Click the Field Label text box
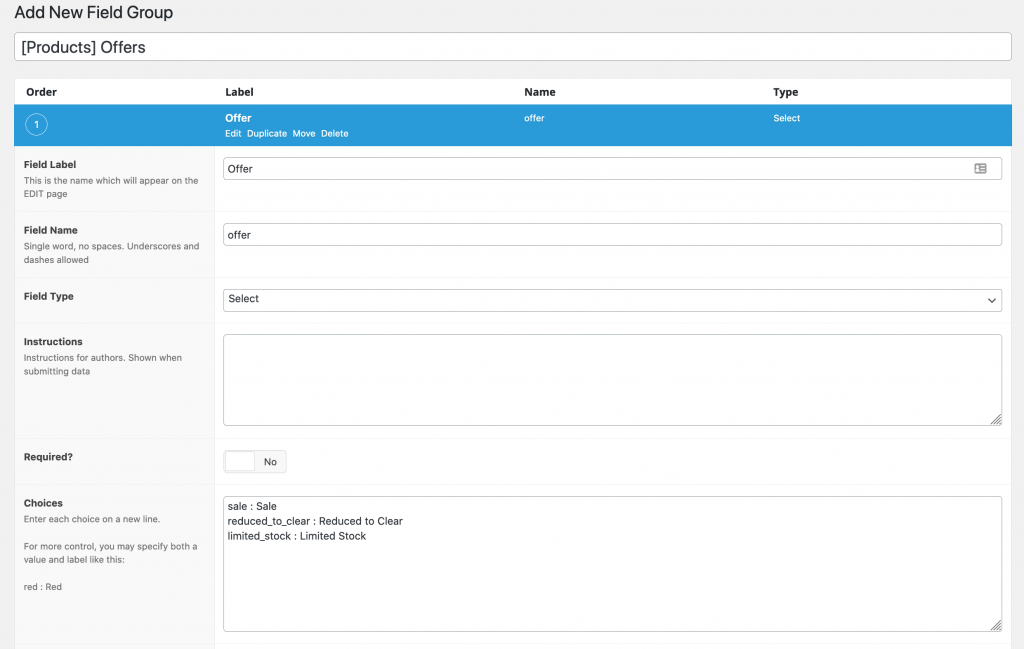The image size is (1024, 649). click(x=595, y=169)
